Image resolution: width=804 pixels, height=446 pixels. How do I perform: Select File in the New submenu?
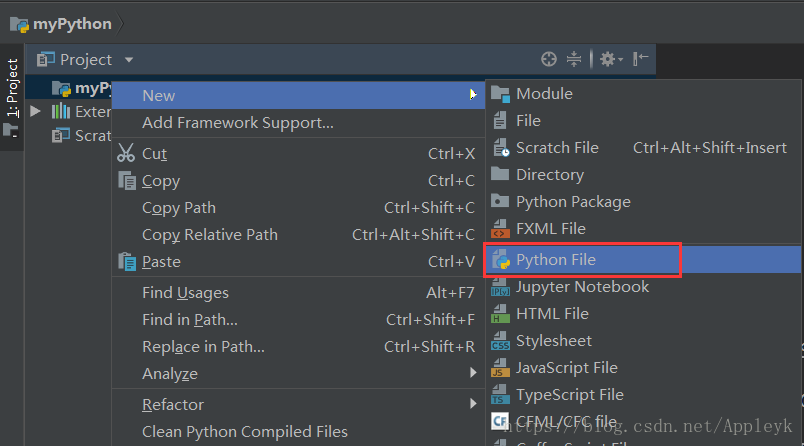coord(644,120)
